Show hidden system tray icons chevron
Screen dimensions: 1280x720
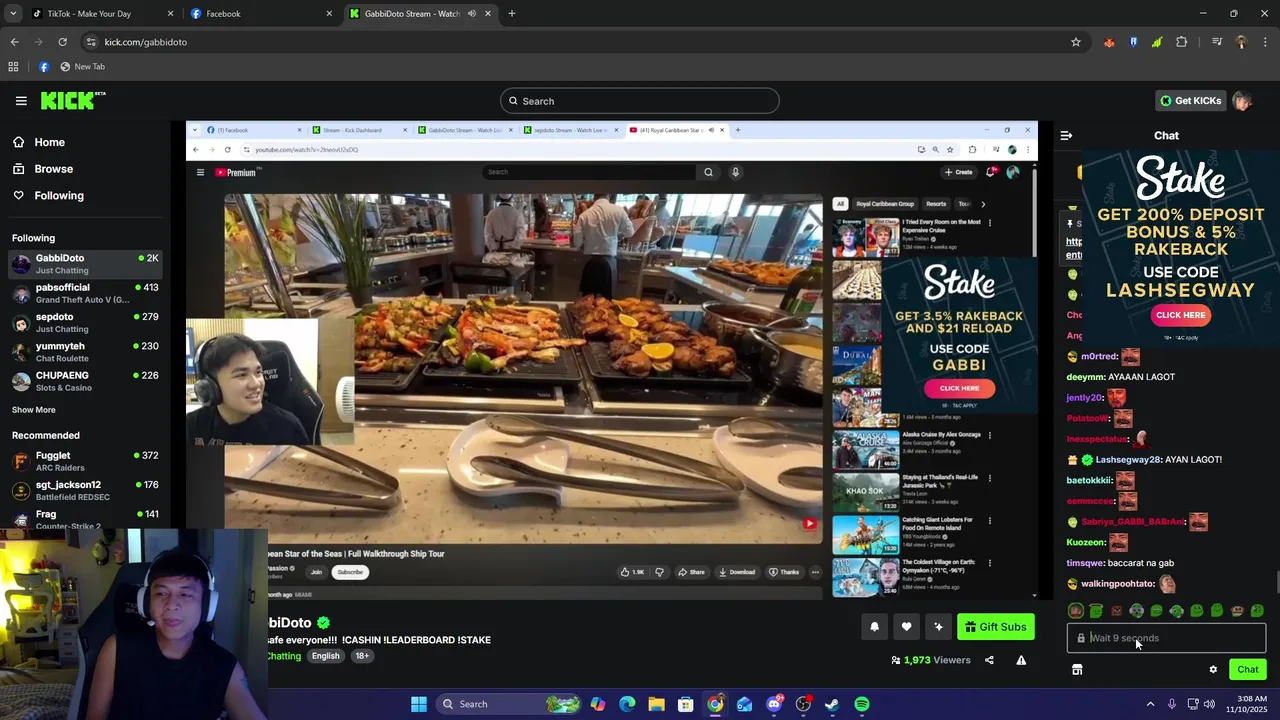pos(1150,704)
